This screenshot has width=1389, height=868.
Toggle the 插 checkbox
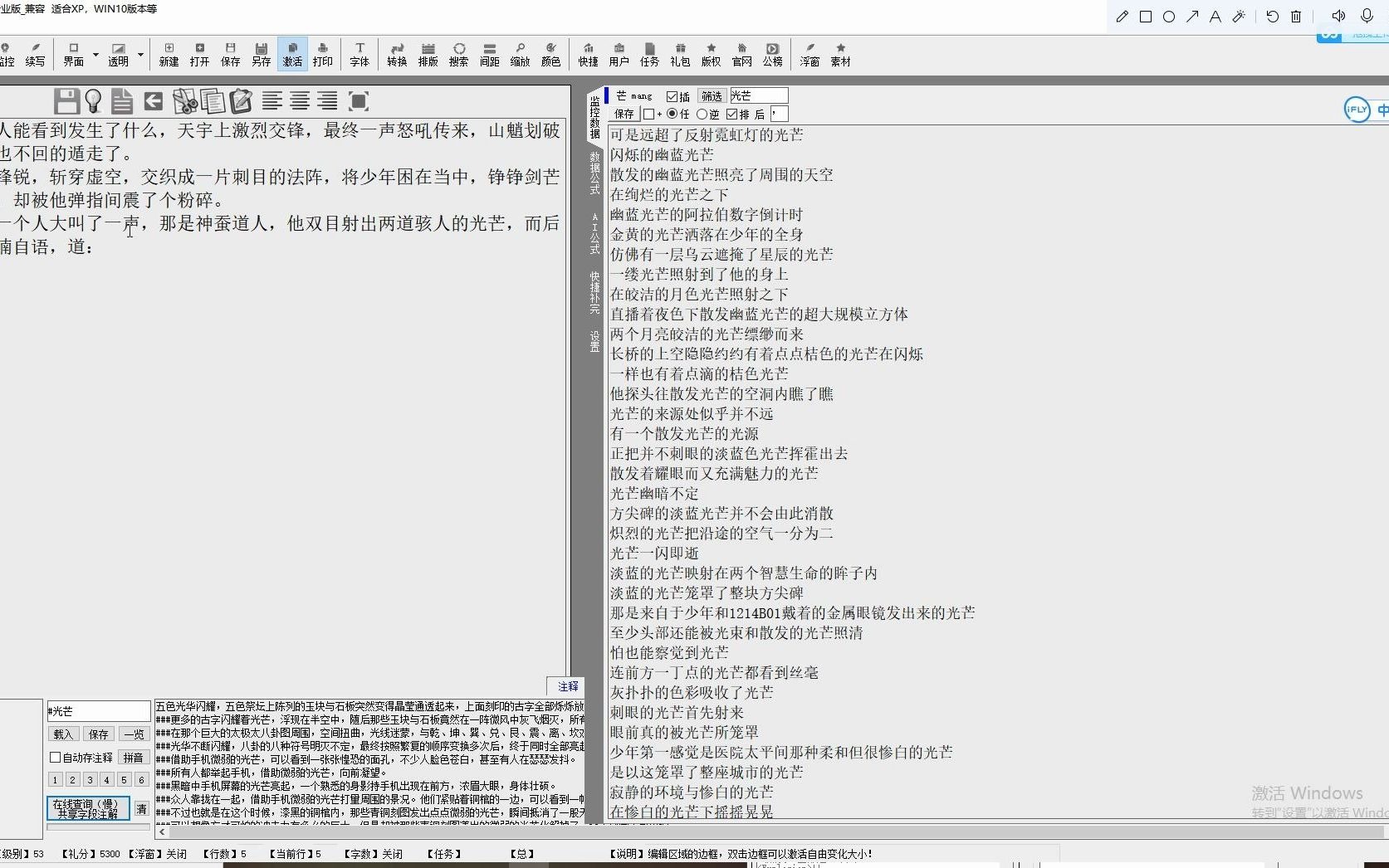click(x=672, y=96)
